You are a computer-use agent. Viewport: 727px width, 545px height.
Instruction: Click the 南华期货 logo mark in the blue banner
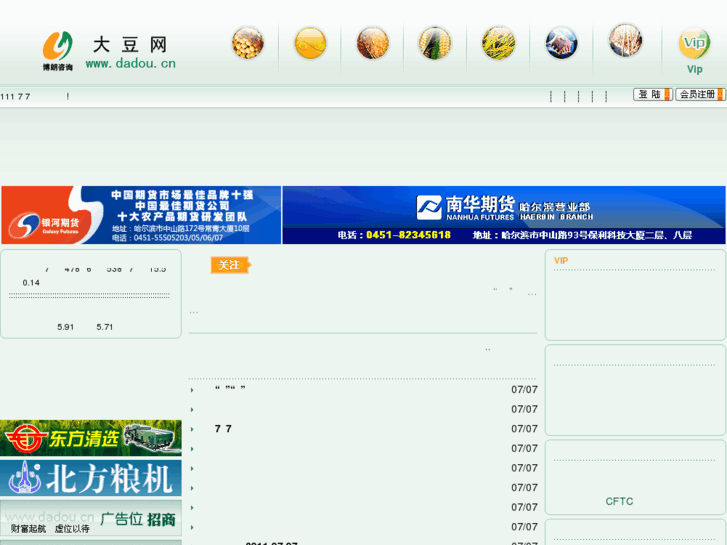click(x=429, y=207)
